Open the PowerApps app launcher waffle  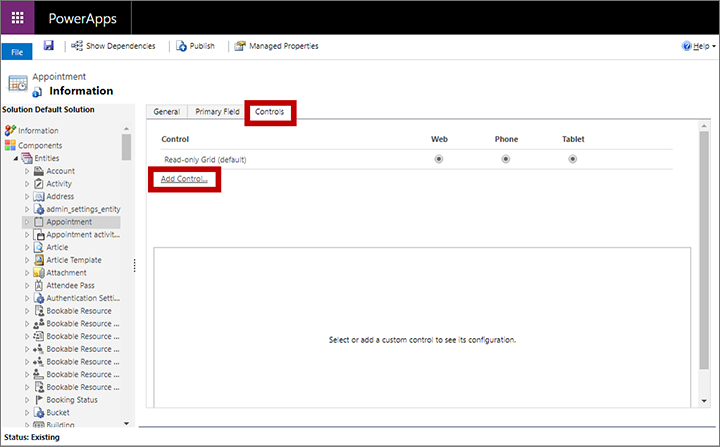[x=18, y=17]
